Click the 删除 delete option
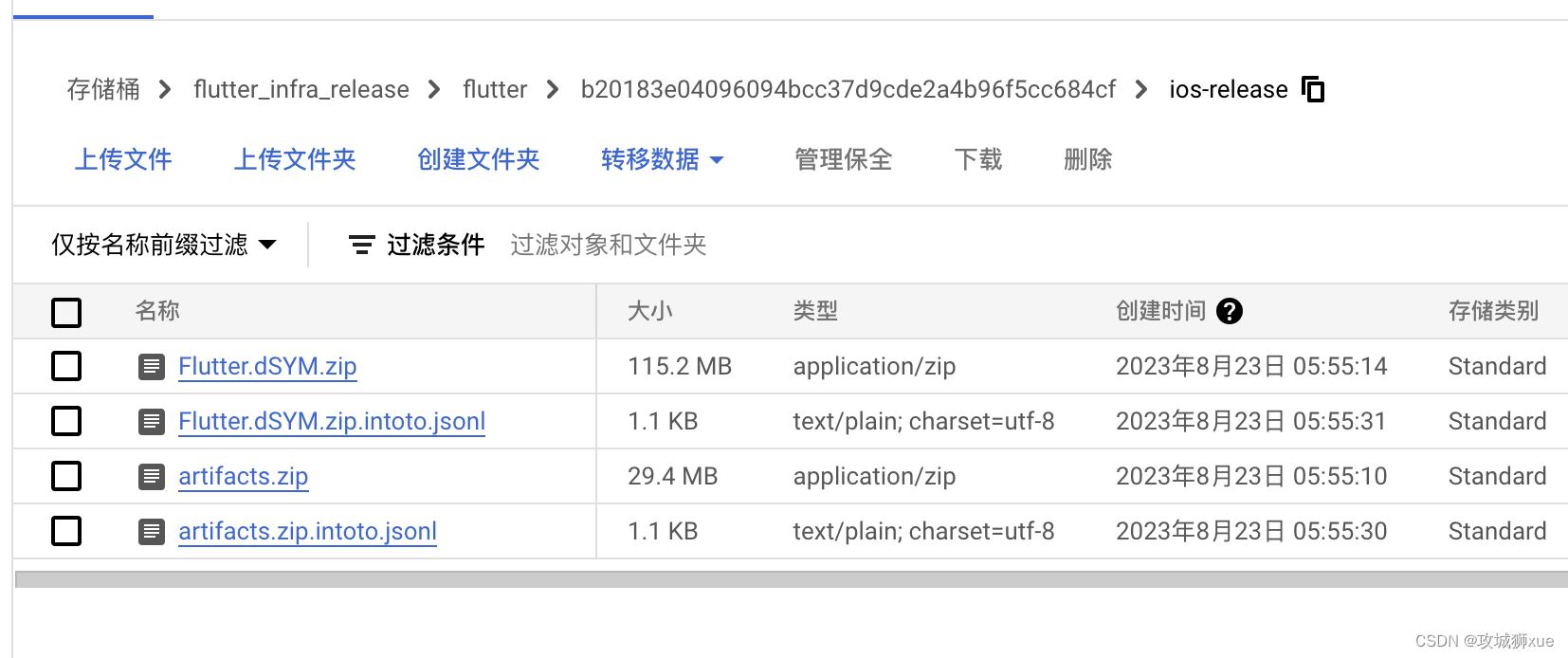1568x658 pixels. pyautogui.click(x=1086, y=159)
